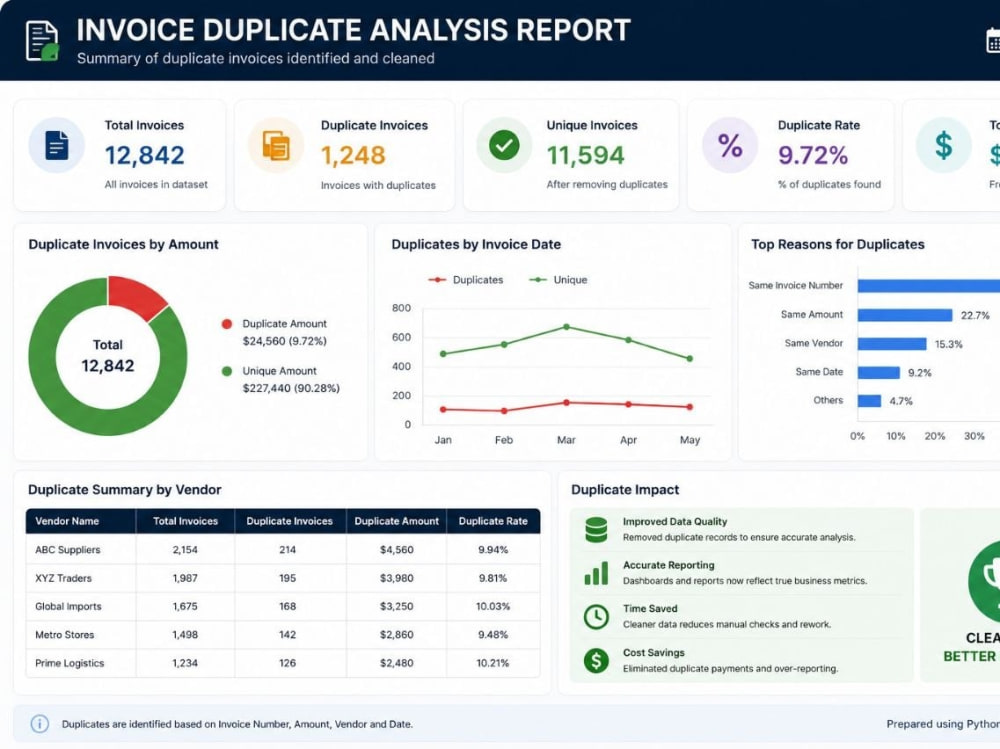
Task: Click the Total 12,842 donut center label
Action: (107, 356)
